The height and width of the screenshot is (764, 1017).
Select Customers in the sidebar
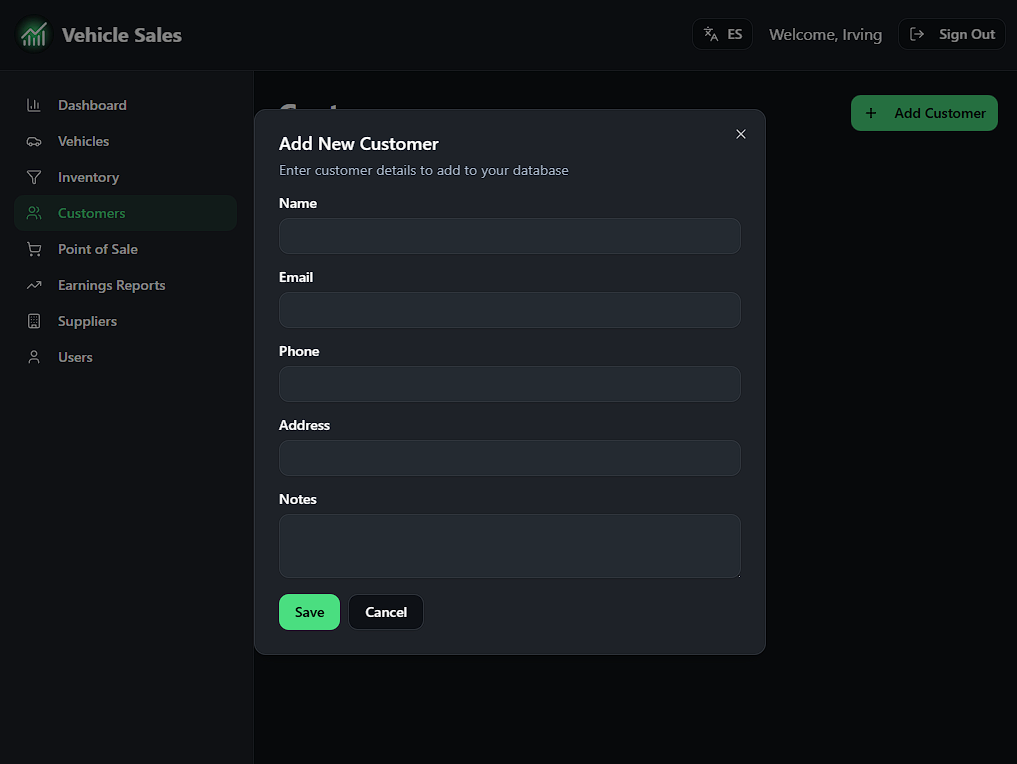(x=125, y=213)
